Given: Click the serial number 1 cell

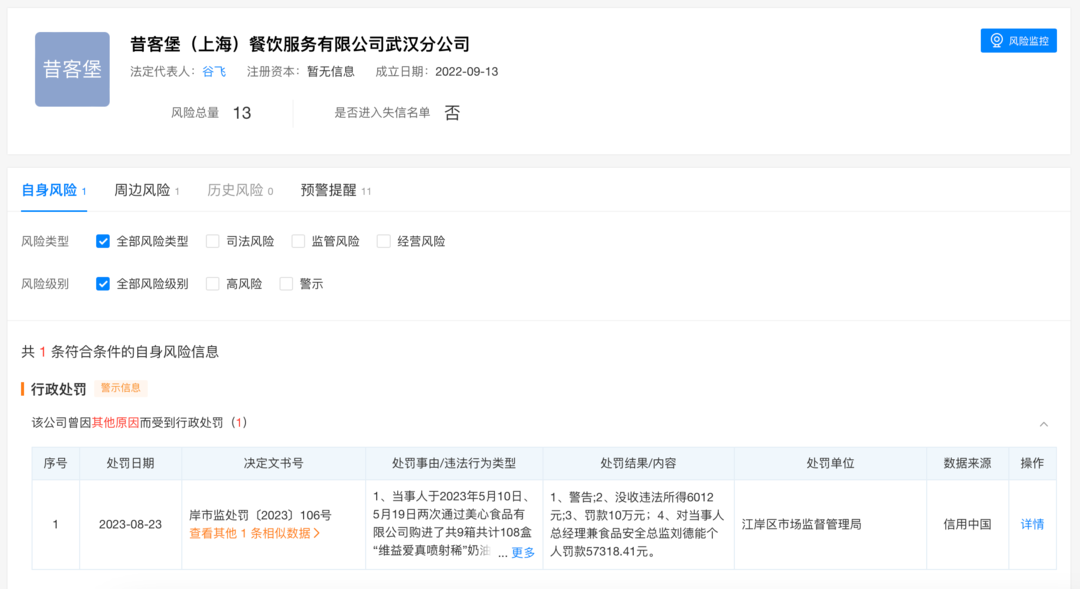Looking at the screenshot, I should pyautogui.click(x=55, y=524).
